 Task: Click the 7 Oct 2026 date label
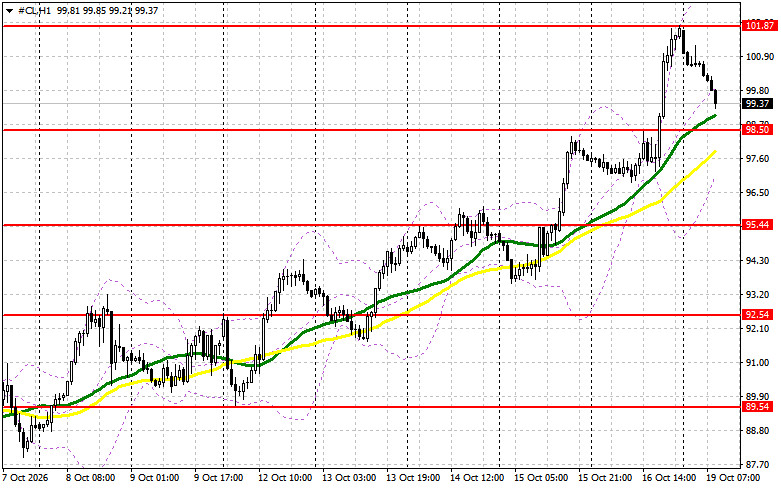tap(26, 478)
